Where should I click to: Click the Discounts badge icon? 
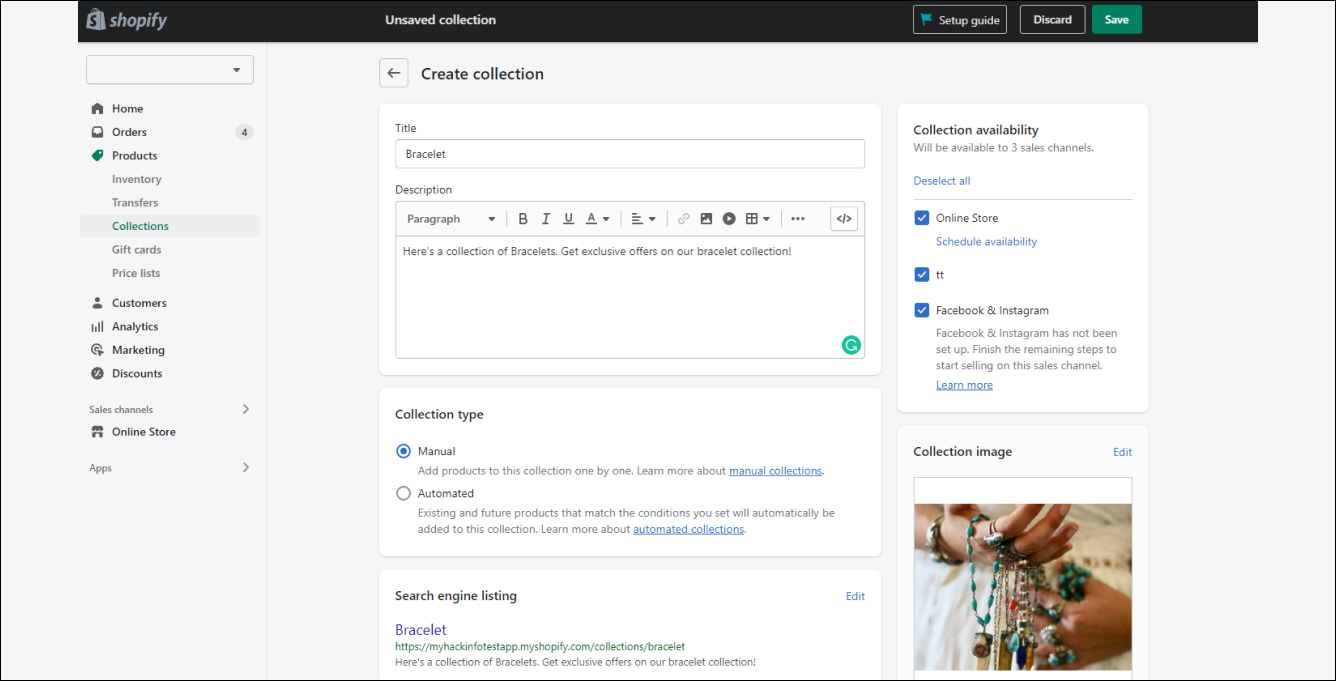(97, 373)
